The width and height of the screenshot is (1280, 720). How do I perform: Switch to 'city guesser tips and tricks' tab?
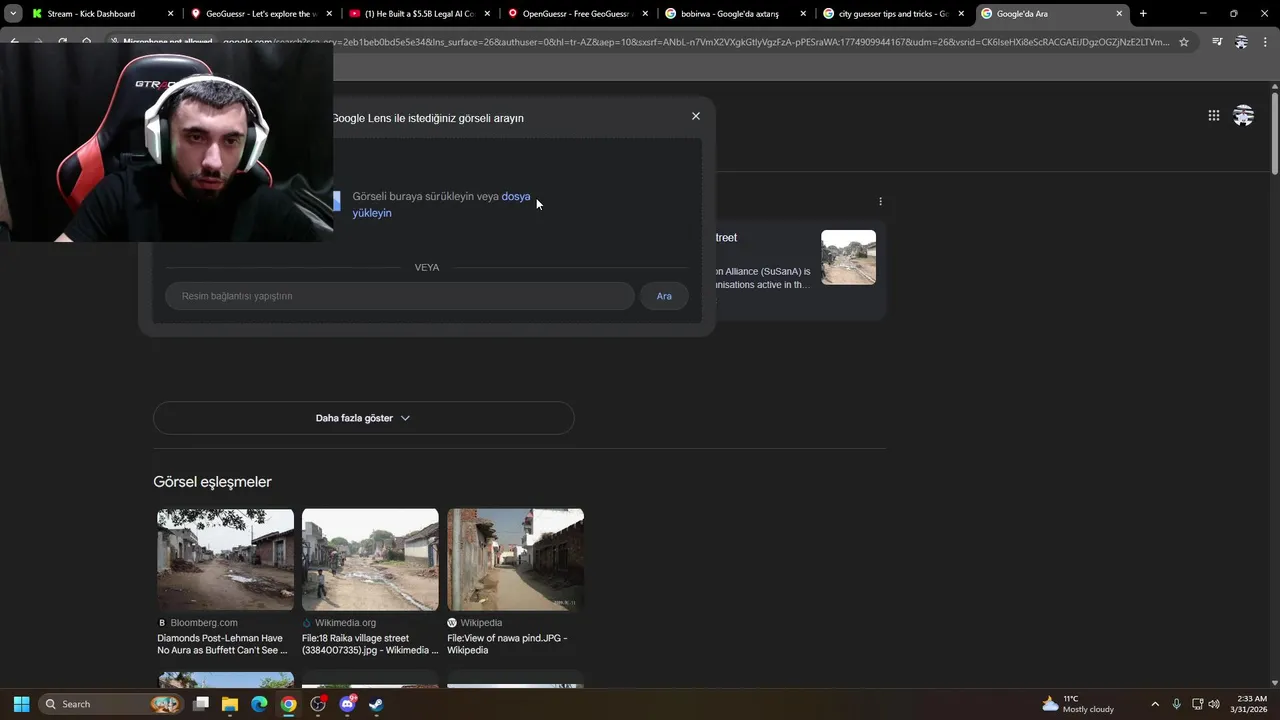click(x=893, y=14)
